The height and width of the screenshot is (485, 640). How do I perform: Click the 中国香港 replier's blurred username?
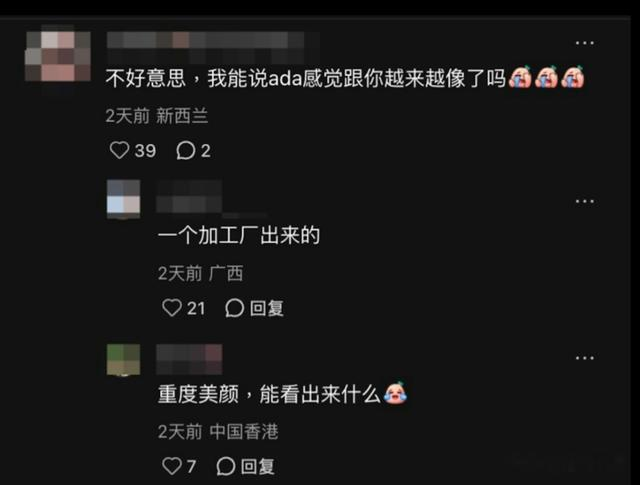(x=189, y=359)
